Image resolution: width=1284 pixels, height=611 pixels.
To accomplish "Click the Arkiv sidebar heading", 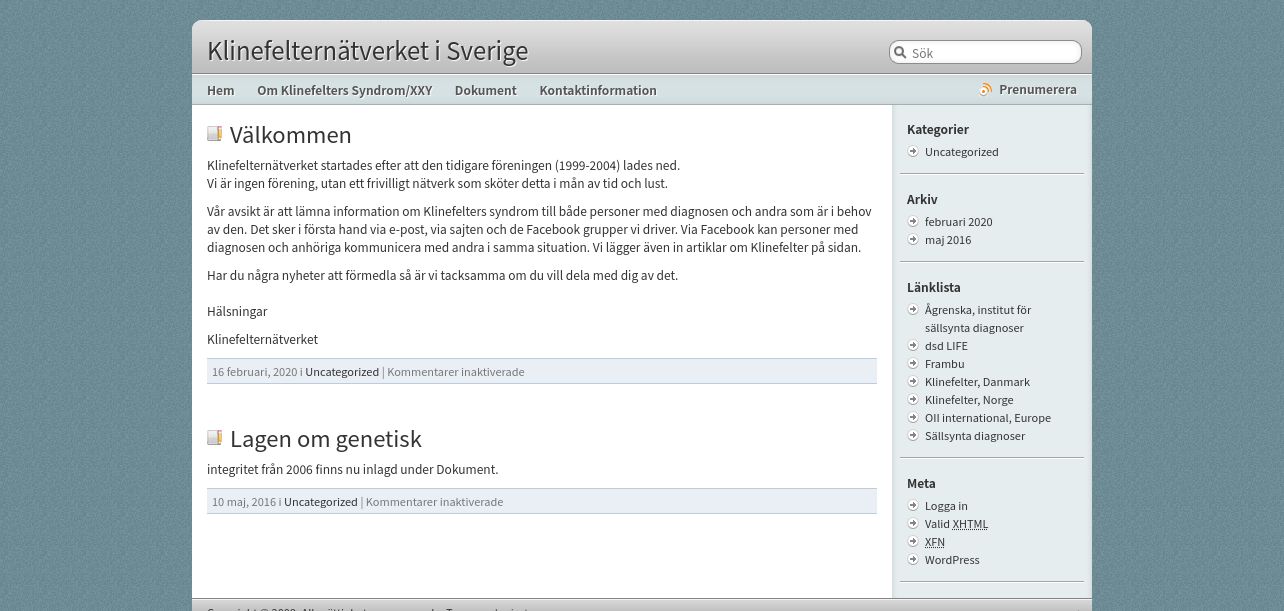I will click(x=922, y=199).
